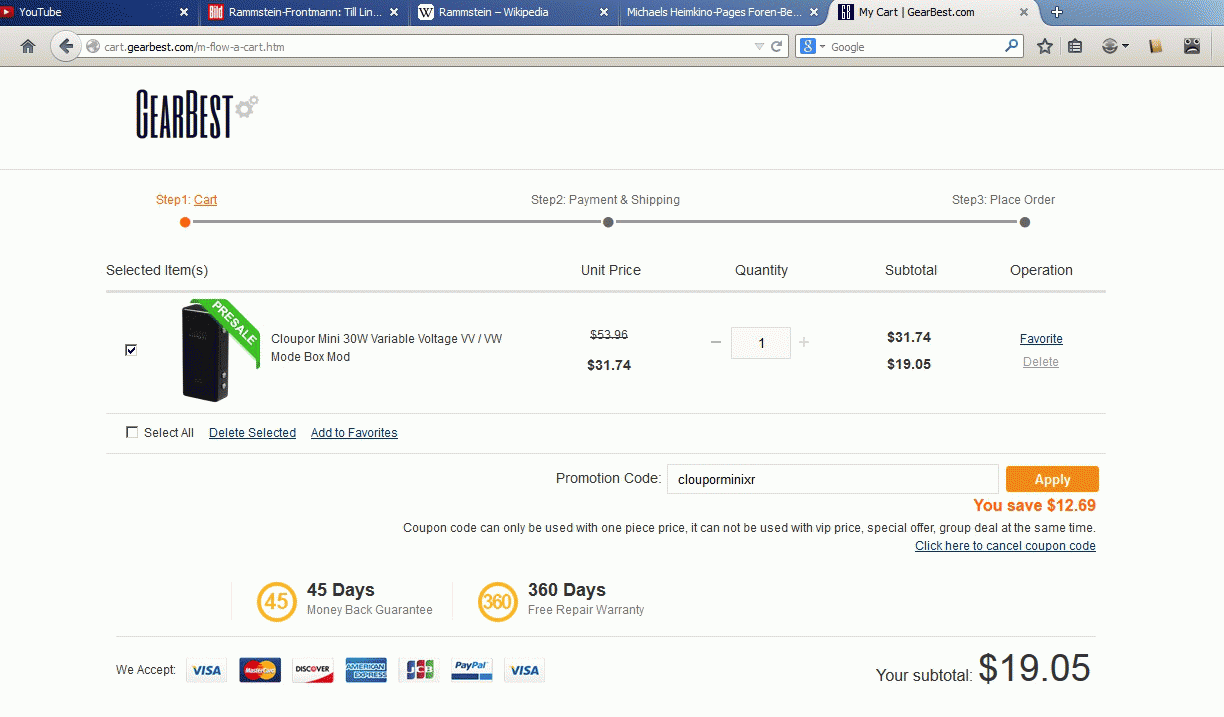
Task: Tick the Select All checkbox
Action: coord(132,433)
